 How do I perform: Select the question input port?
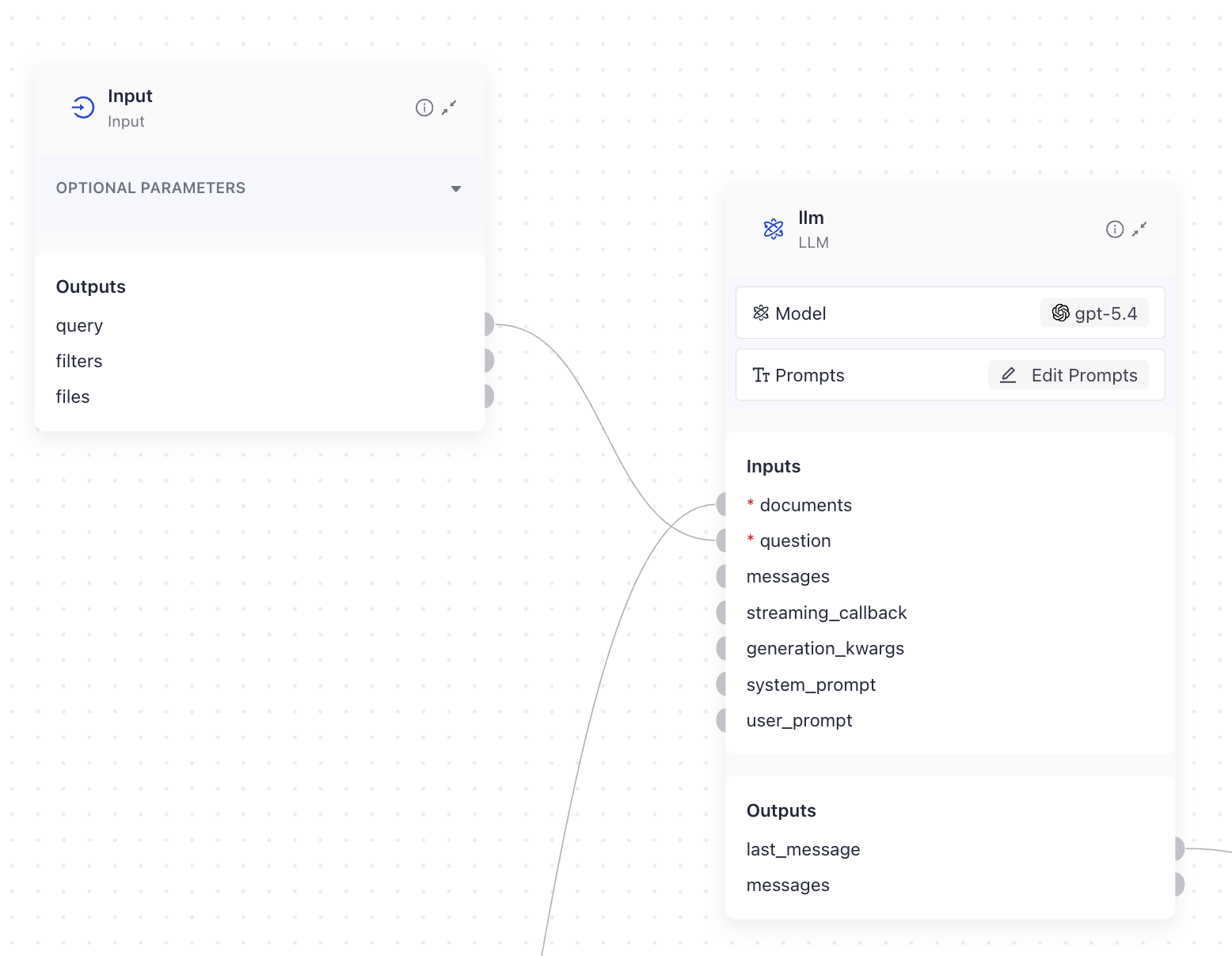tap(721, 541)
